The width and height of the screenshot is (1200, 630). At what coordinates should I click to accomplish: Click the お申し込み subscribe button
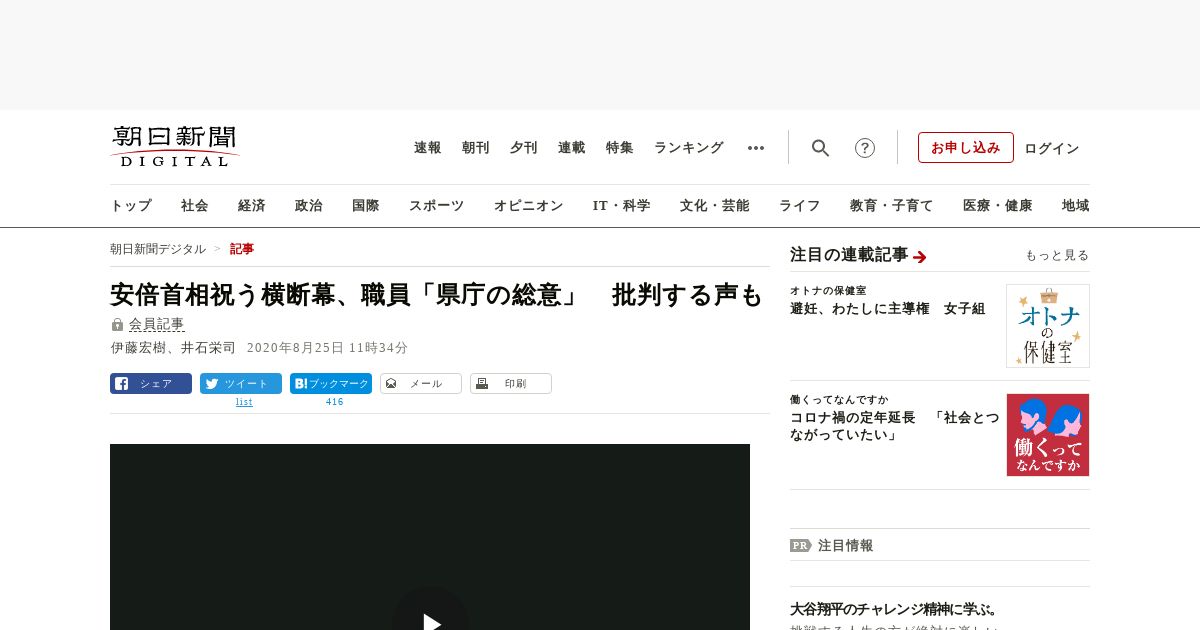point(966,147)
